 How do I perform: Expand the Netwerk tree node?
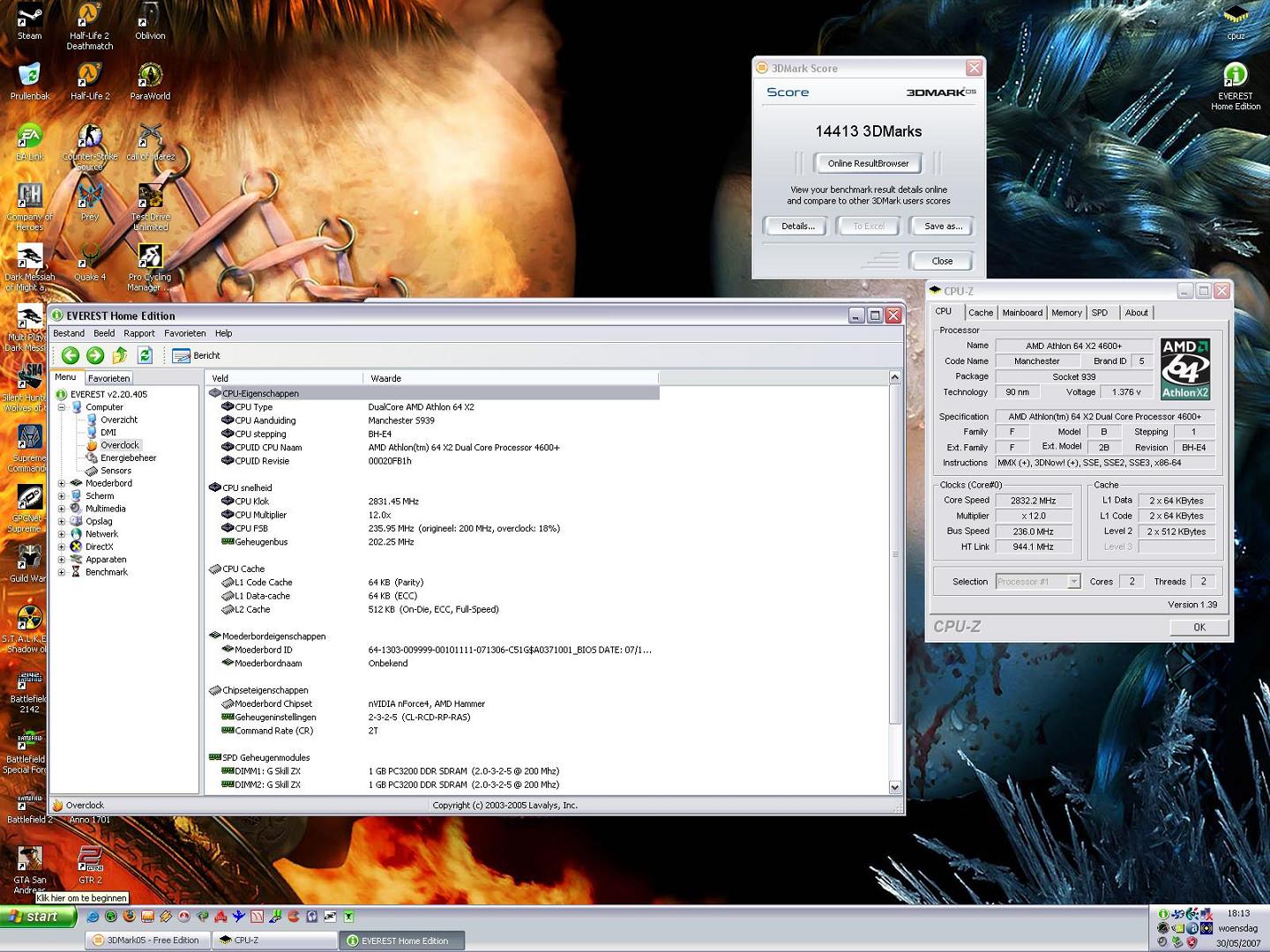[62, 533]
